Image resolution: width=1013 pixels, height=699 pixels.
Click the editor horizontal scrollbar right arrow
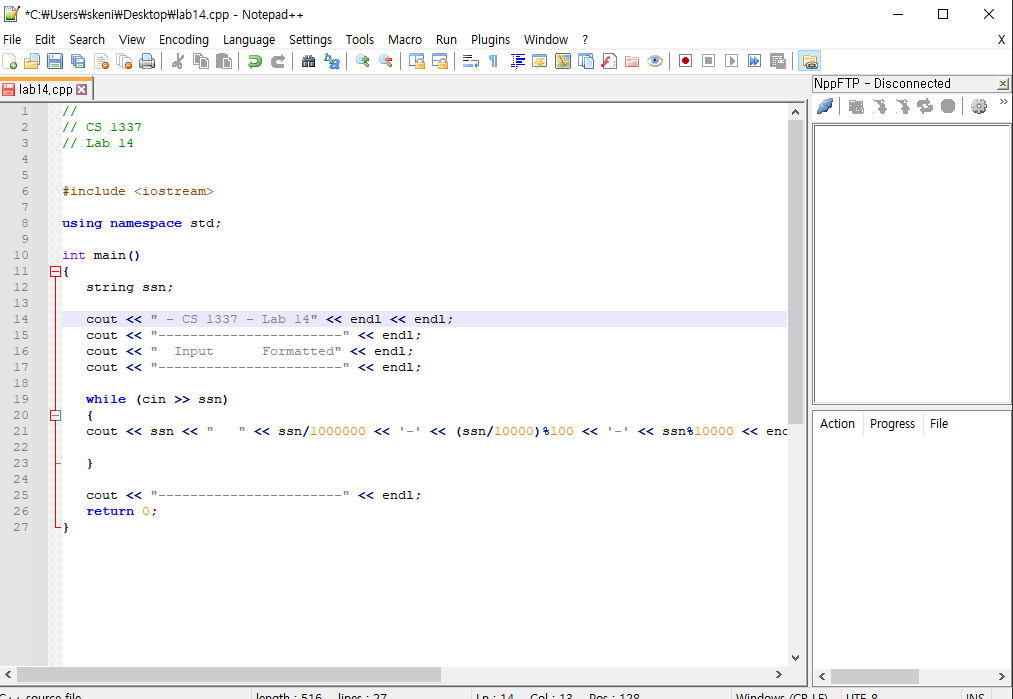(779, 675)
